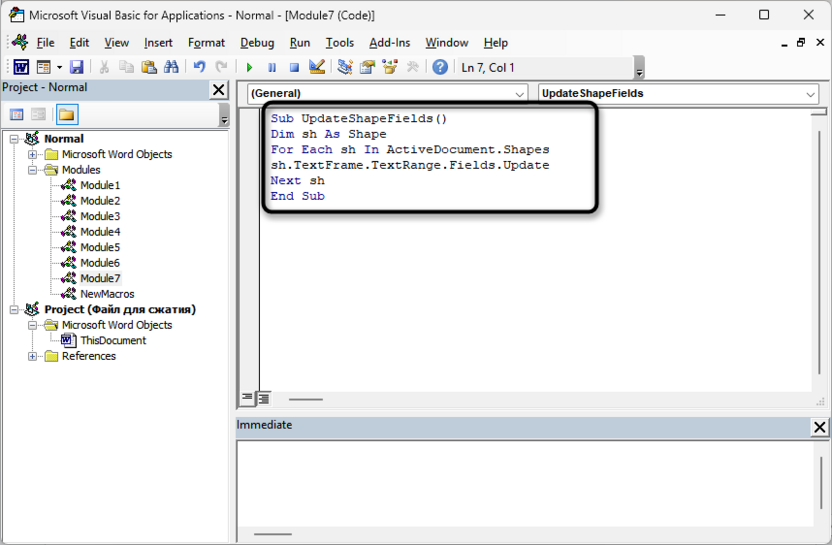
Task: Click the Copy icon in toolbar
Action: click(x=126, y=67)
